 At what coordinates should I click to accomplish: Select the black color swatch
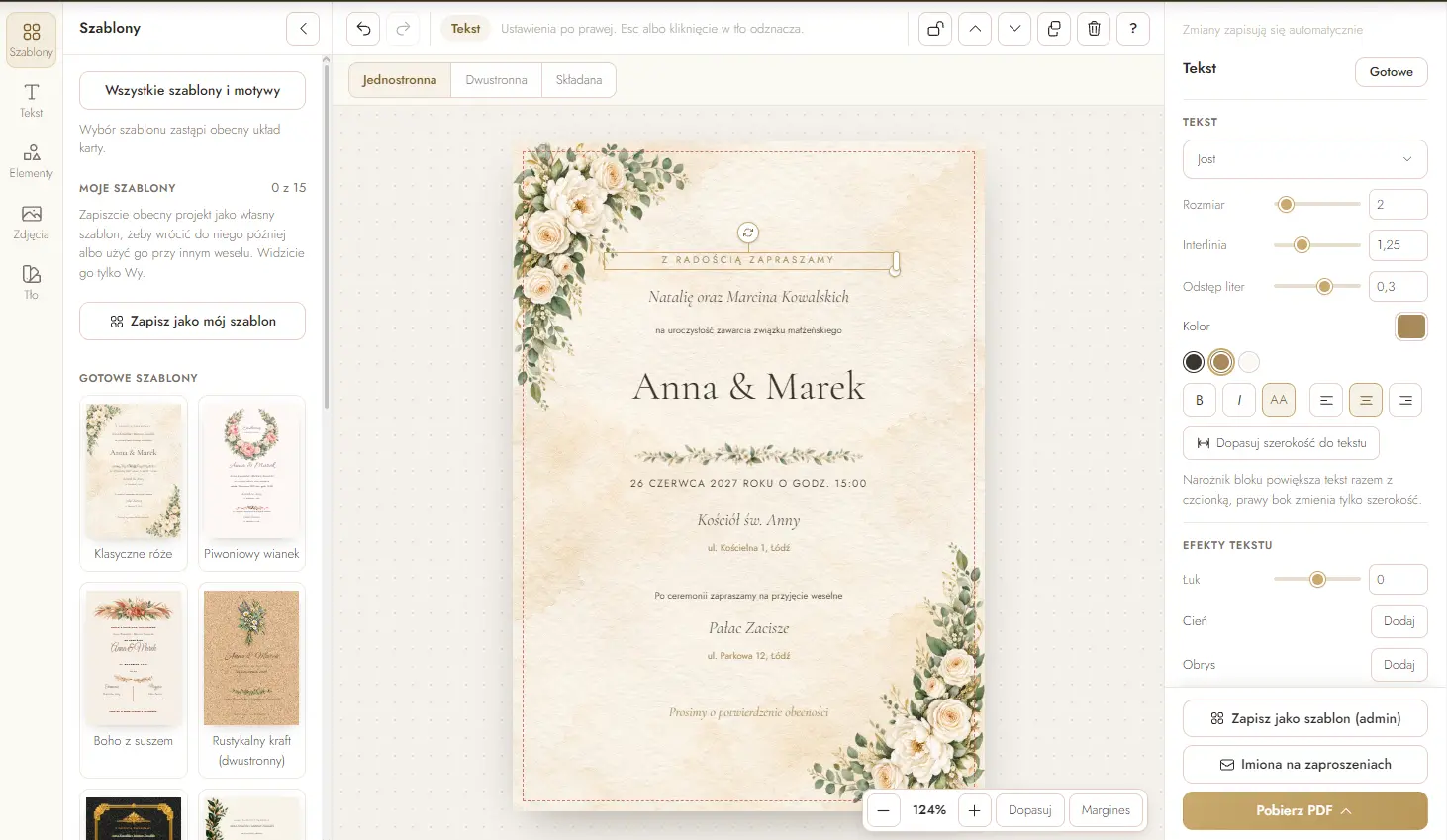point(1194,362)
